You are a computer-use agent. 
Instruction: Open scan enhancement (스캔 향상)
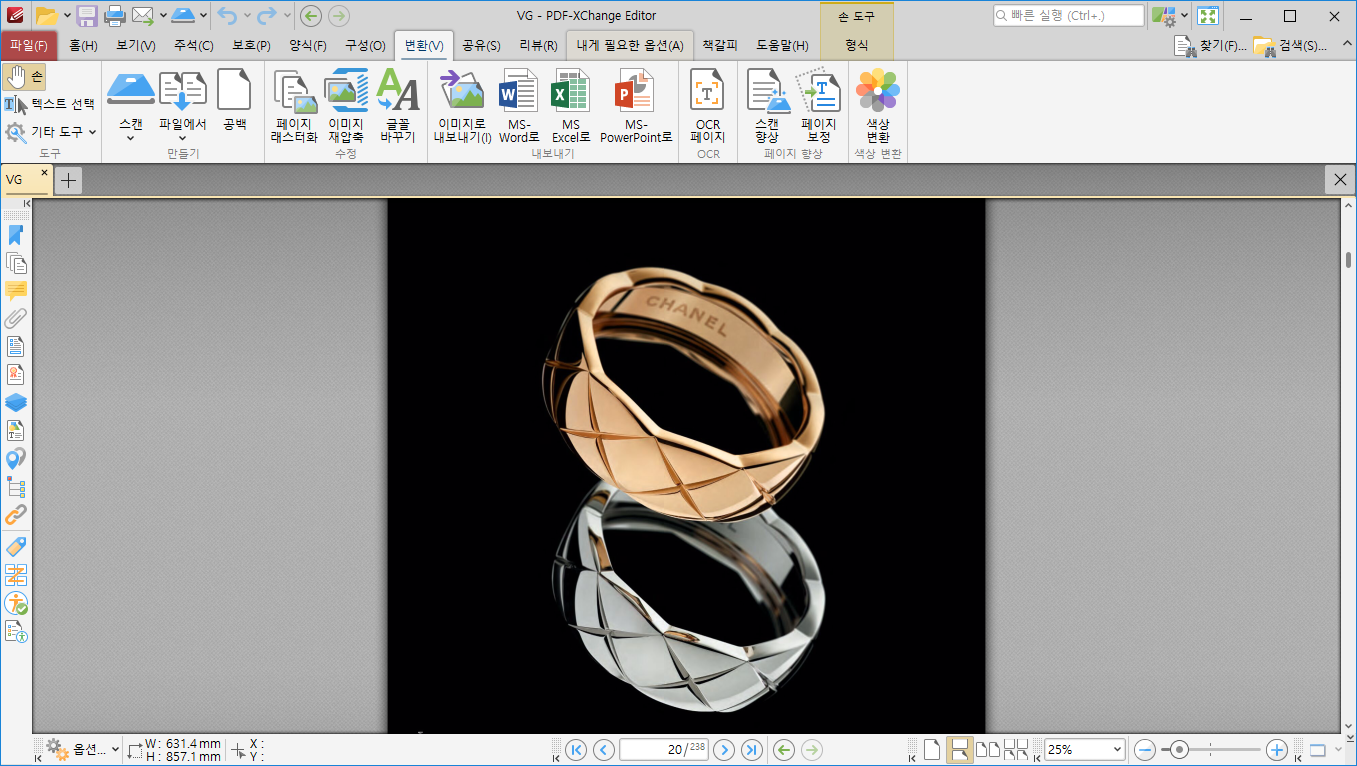[767, 106]
